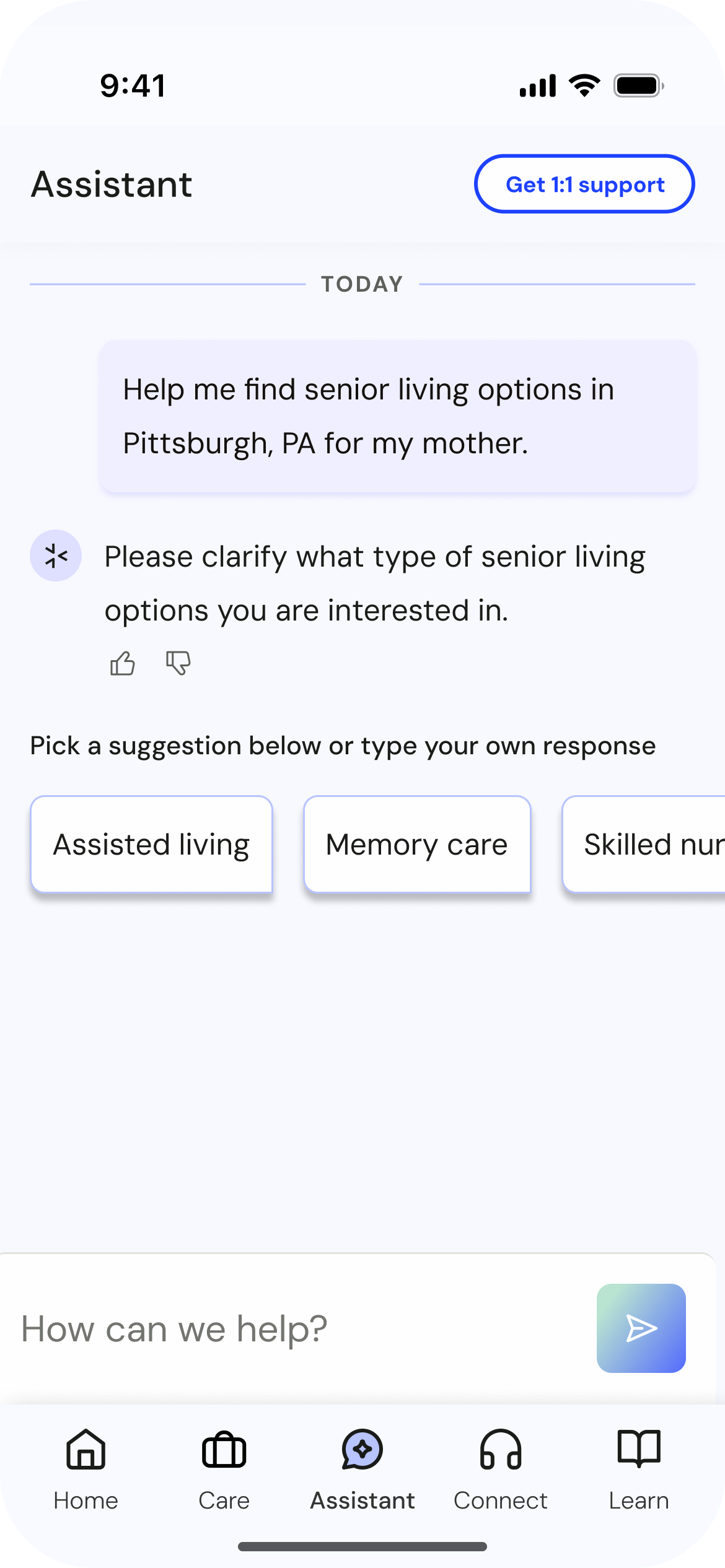The image size is (725, 1568).
Task: Tap the Wi-Fi status icon
Action: pos(584,85)
